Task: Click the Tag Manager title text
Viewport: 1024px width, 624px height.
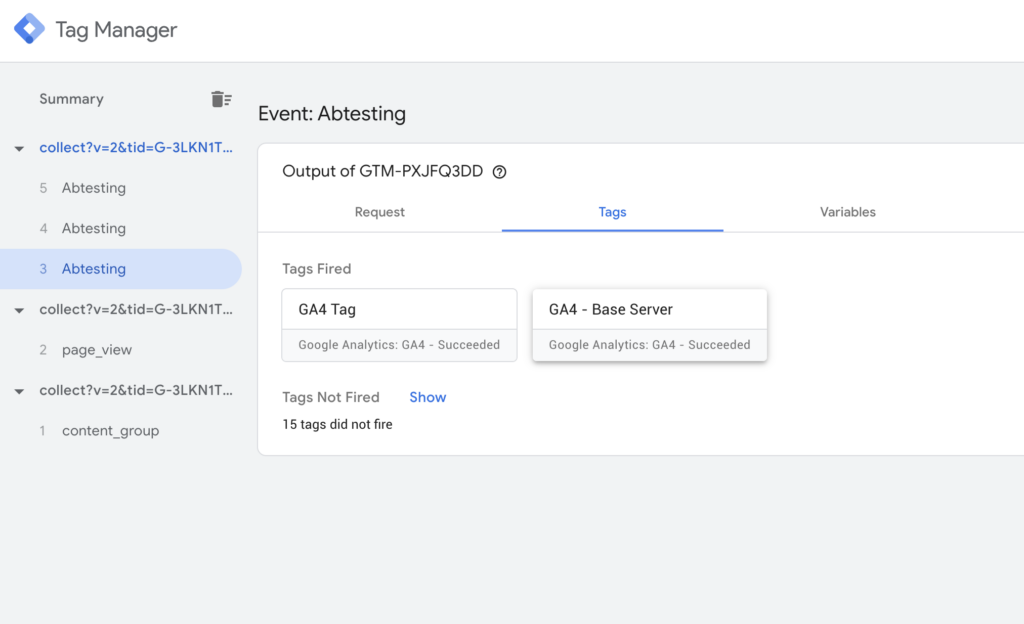Action: point(116,30)
